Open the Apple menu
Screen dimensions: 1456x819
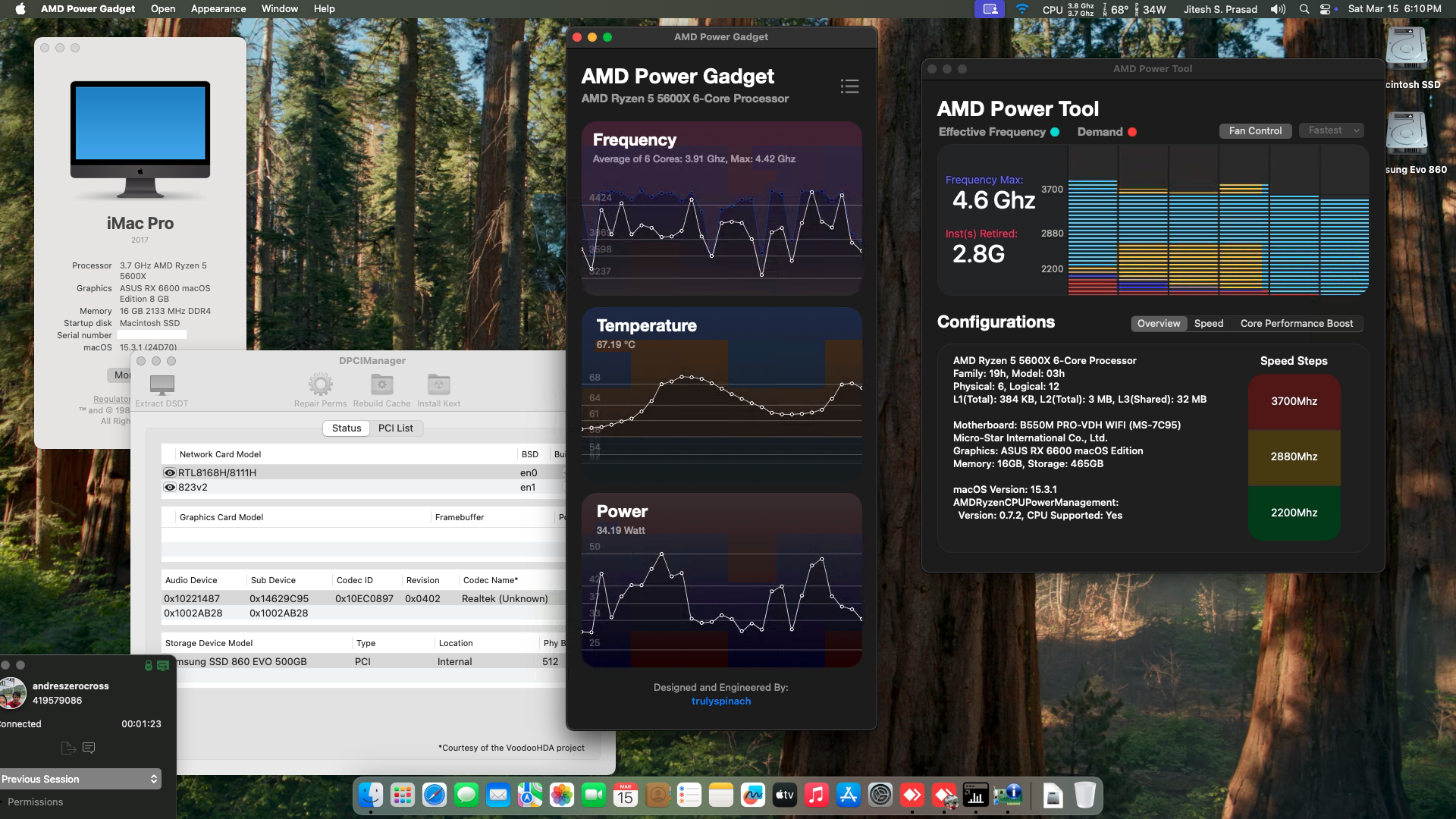pos(20,8)
